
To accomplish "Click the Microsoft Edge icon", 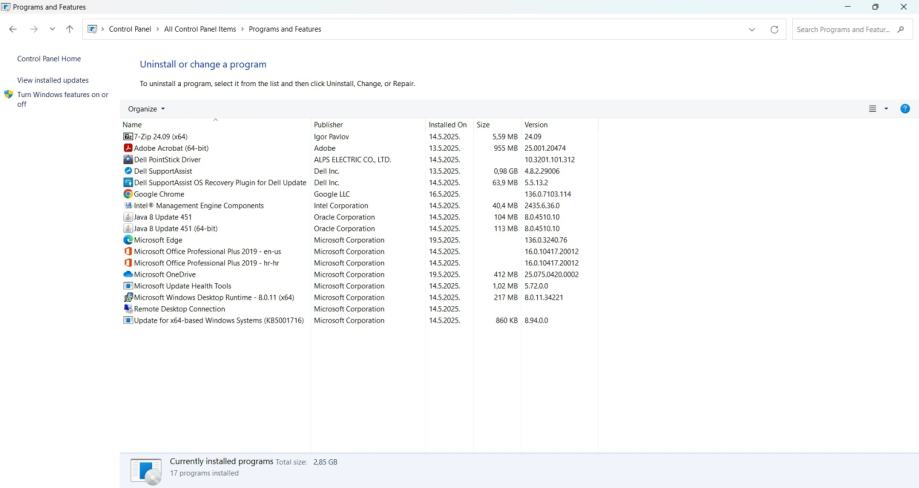I will (128, 240).
